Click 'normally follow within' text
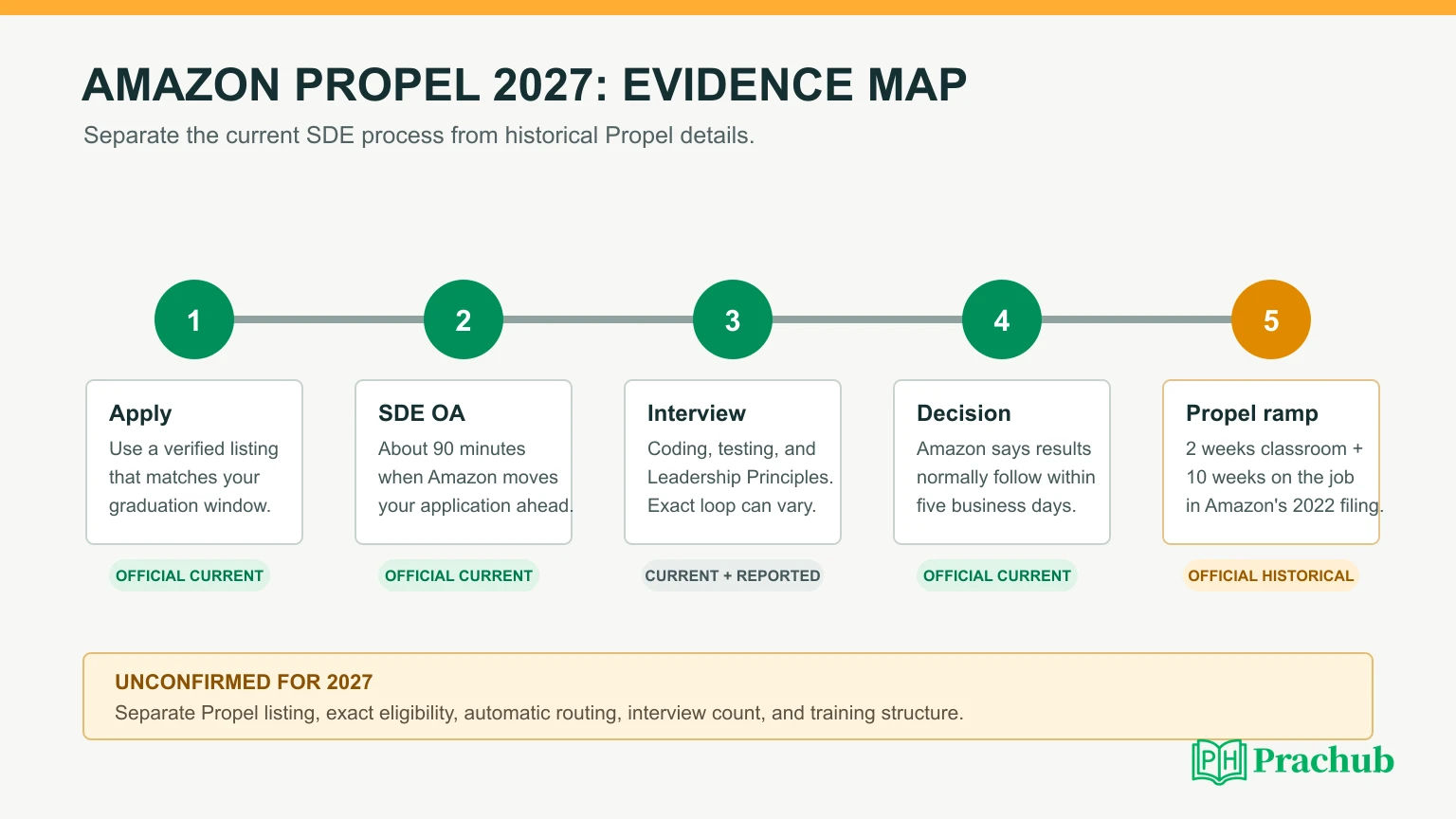Viewport: 1456px width, 819px height. click(1006, 477)
